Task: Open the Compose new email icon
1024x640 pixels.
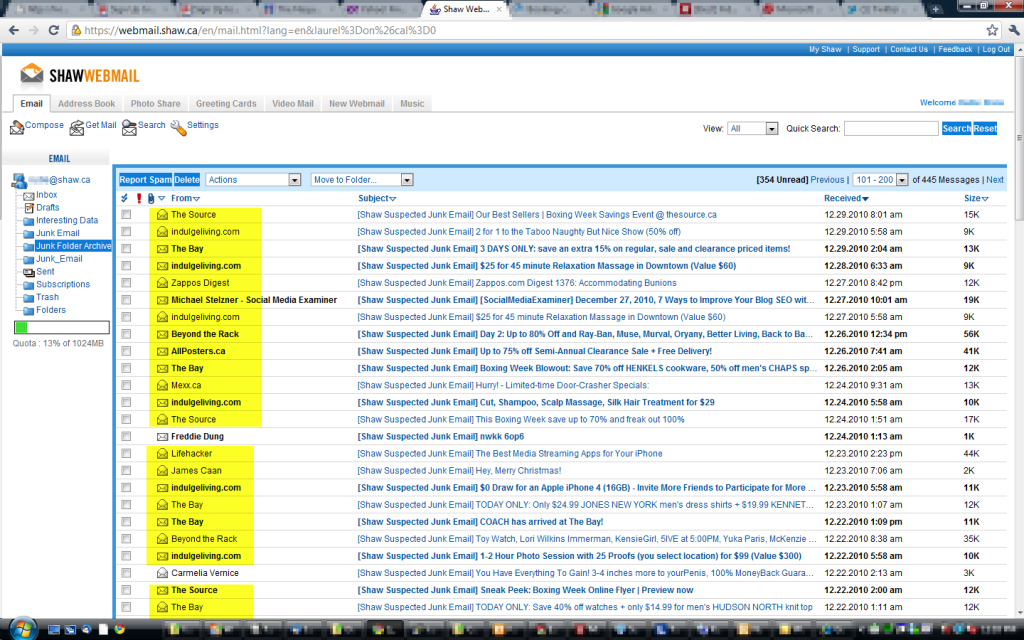Action: pos(18,127)
